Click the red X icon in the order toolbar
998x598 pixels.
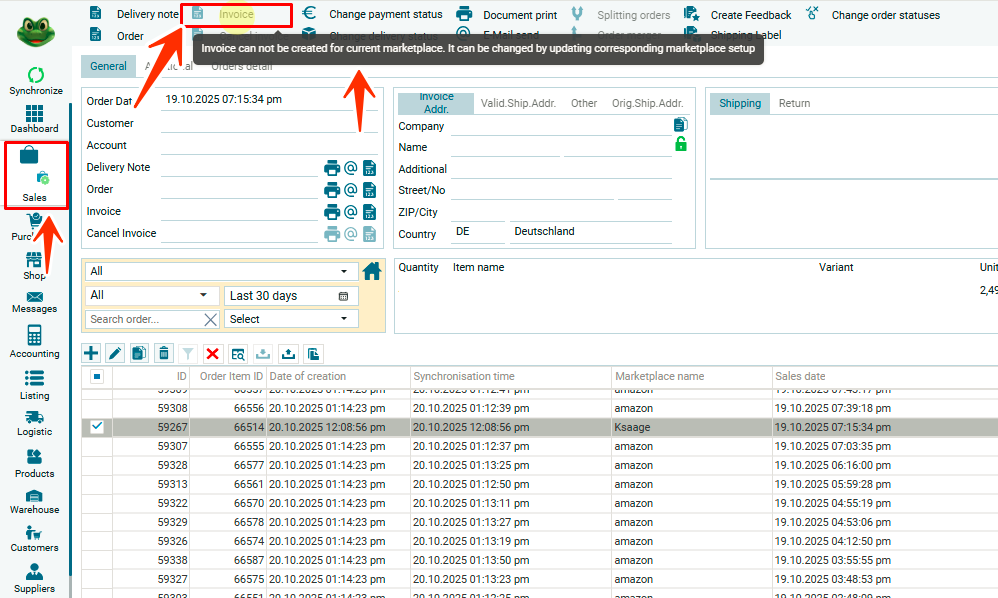tap(212, 353)
